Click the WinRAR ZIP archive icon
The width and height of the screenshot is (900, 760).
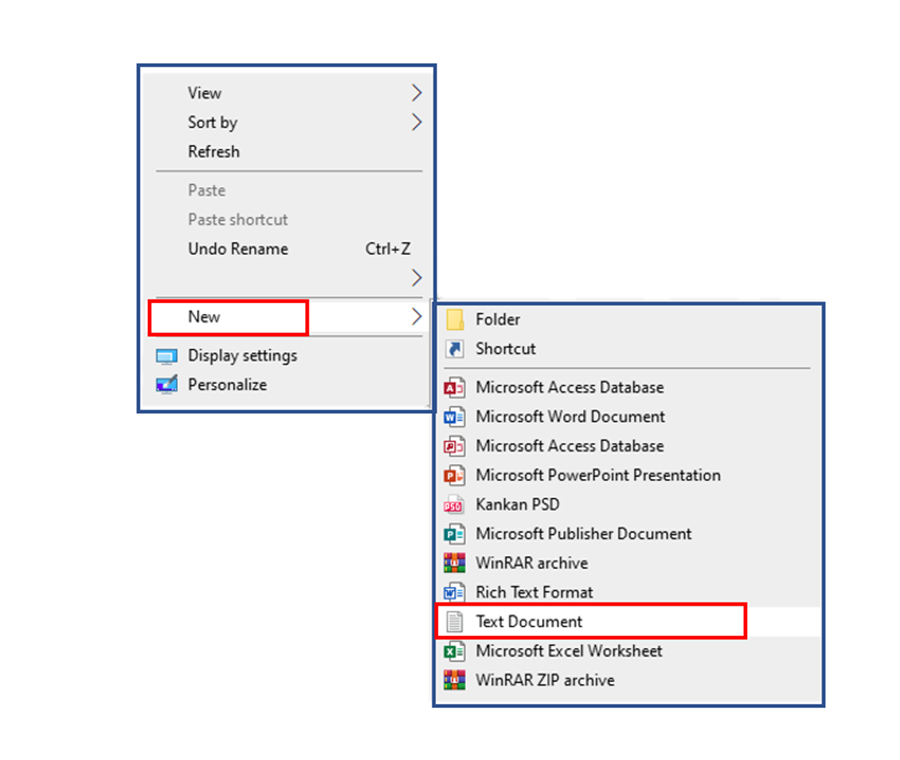click(454, 680)
